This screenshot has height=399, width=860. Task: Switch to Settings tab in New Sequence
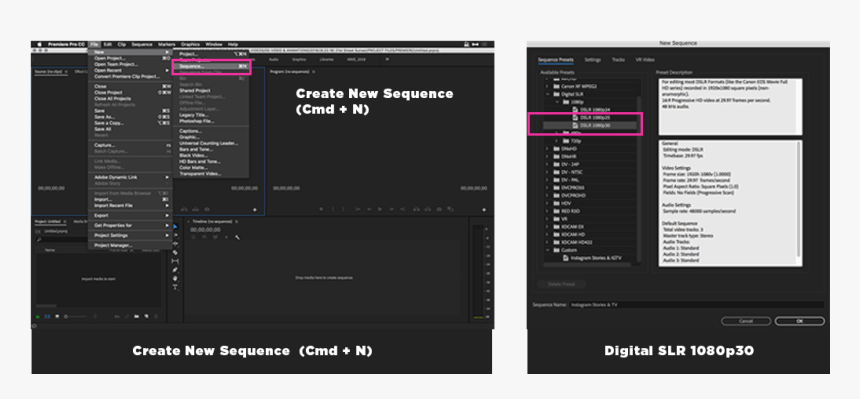592,59
